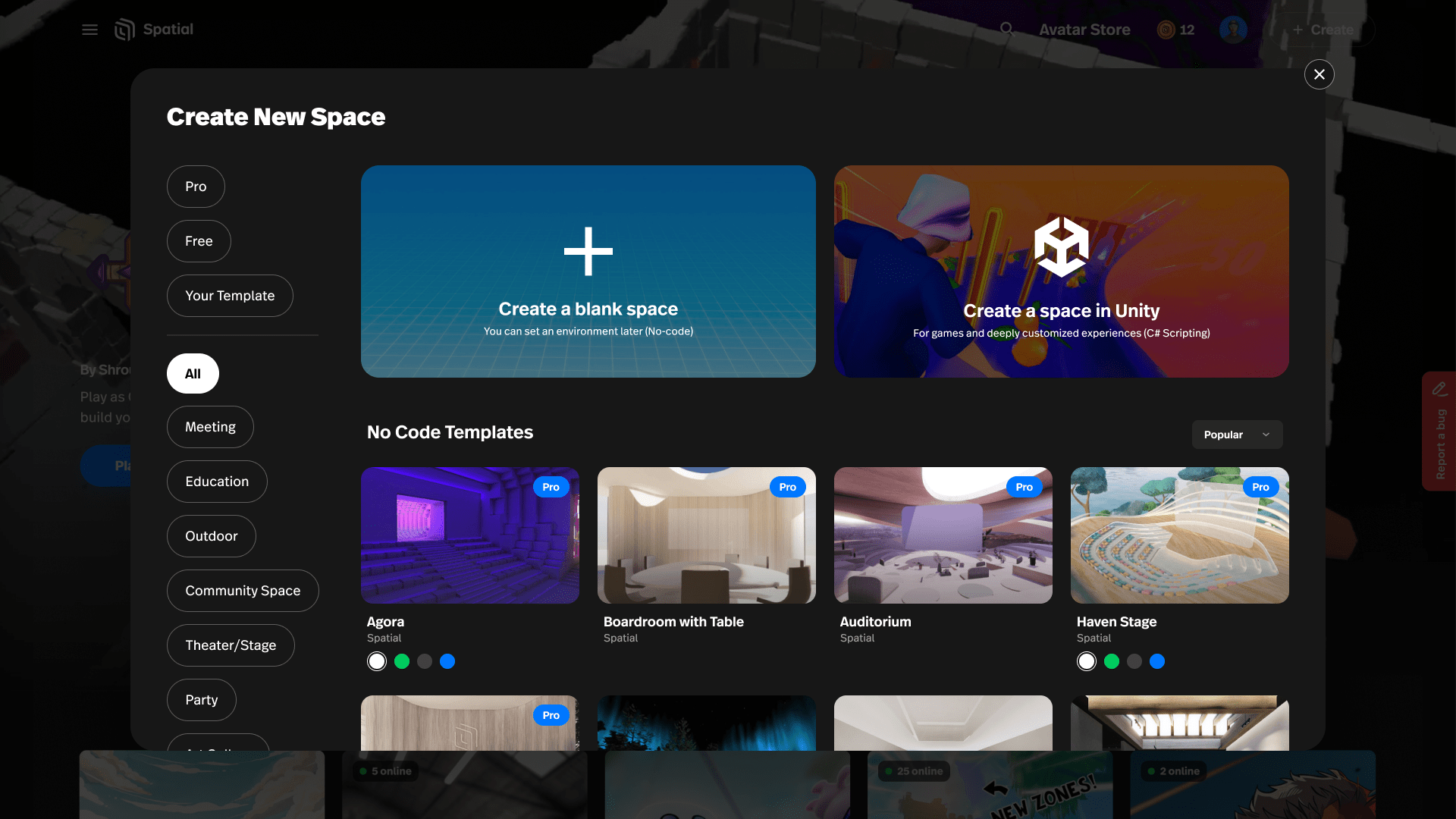Click the coin balance icon

[x=1166, y=30]
